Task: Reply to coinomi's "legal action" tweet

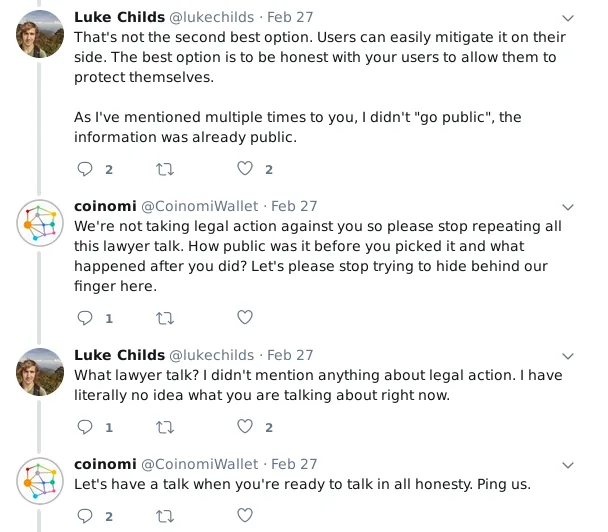Action: (x=85, y=318)
